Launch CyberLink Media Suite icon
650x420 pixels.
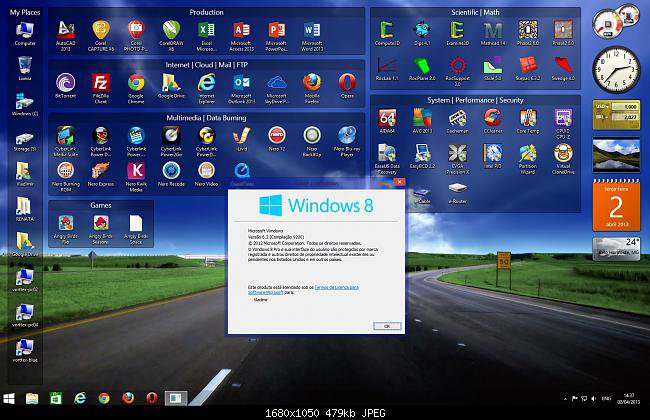[x=65, y=141]
